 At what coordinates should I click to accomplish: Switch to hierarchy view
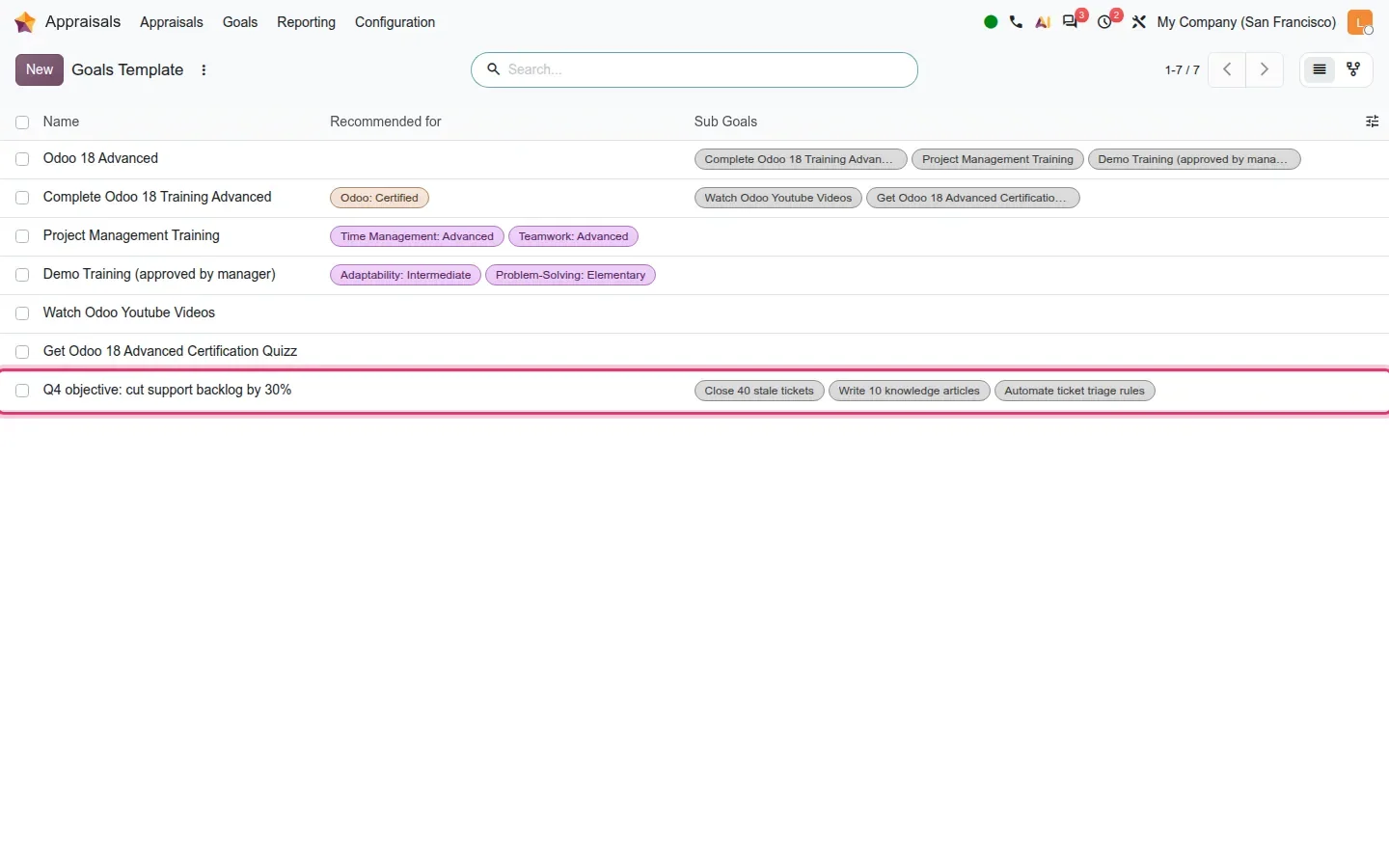[x=1353, y=69]
